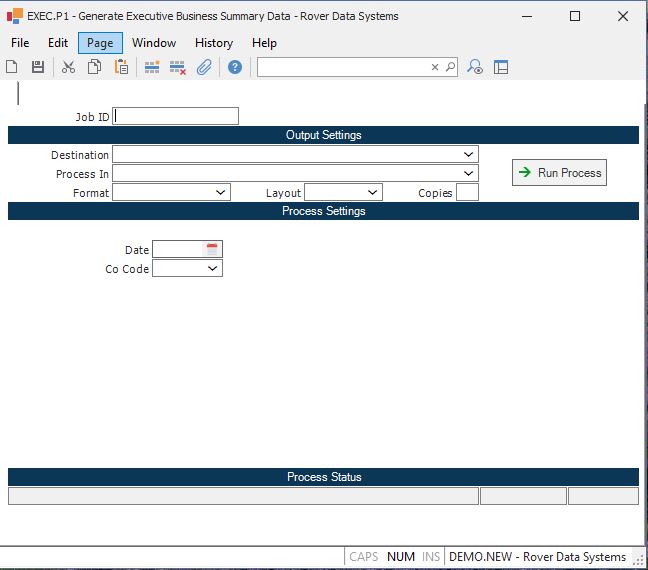Open the Window menu
Viewport: 648px width, 570px height.
(x=154, y=43)
